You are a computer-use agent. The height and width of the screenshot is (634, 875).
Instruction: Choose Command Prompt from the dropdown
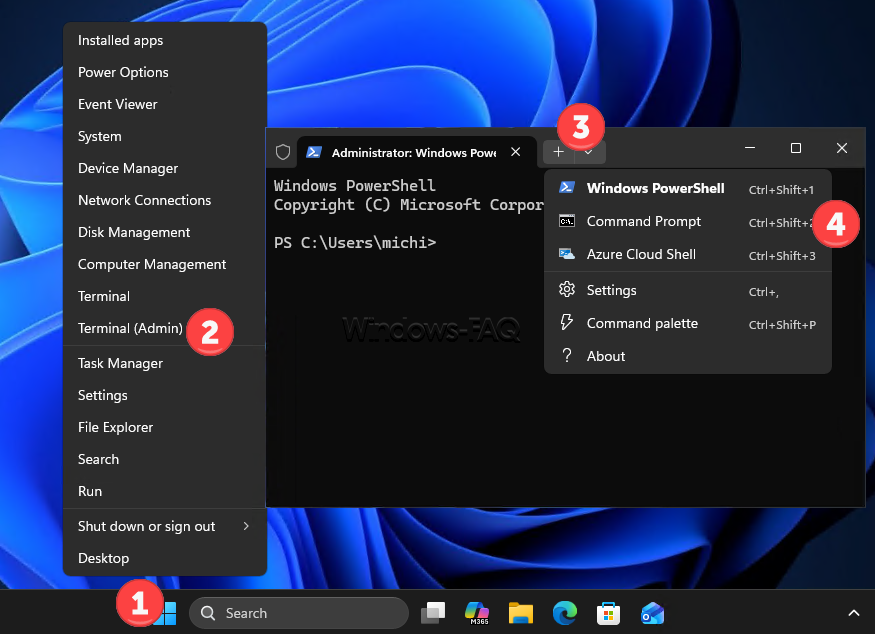(x=688, y=222)
